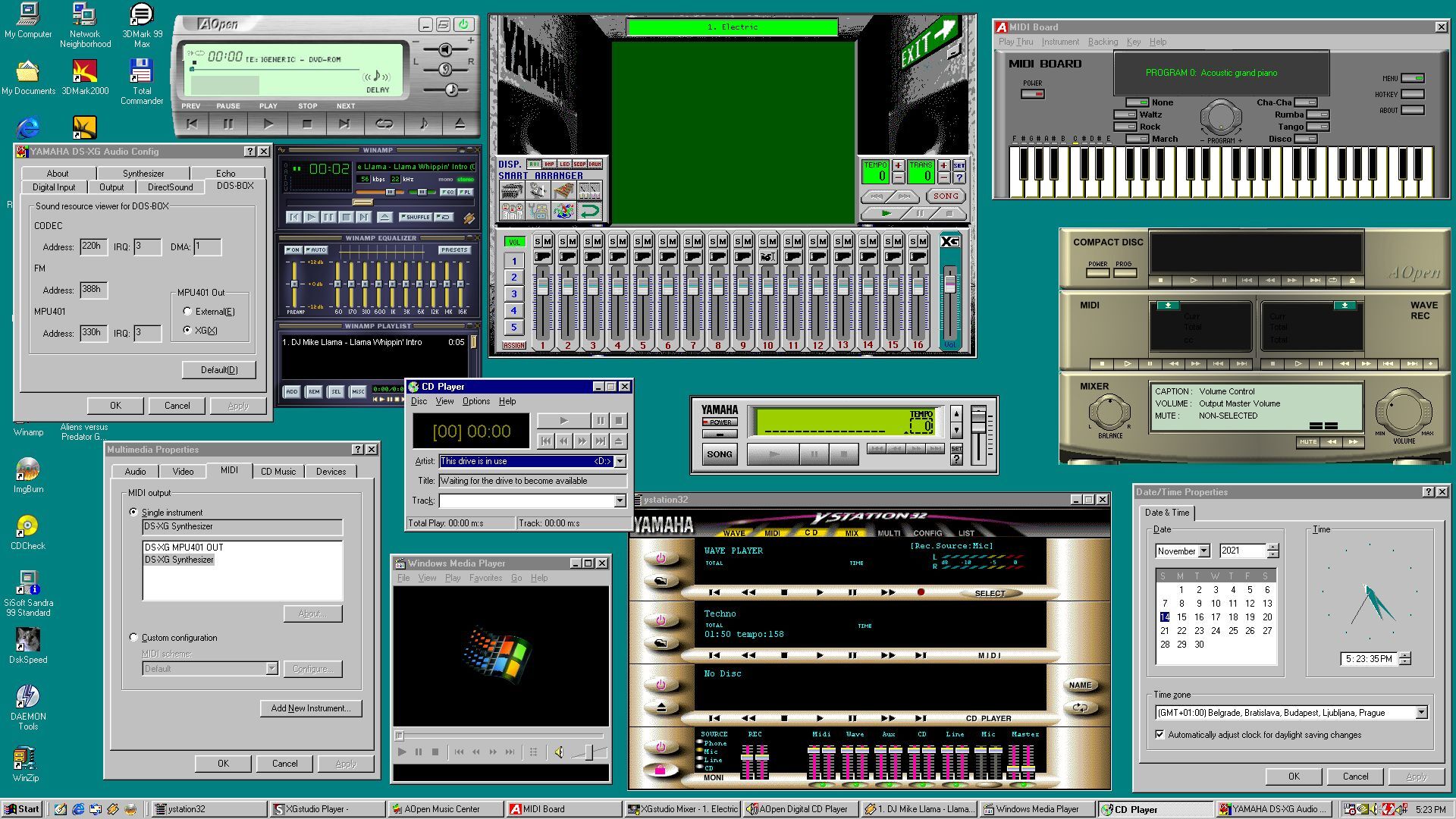The height and width of the screenshot is (819, 1456).
Task: Select External(E) MPU401 Out radio button
Action: pos(187,311)
